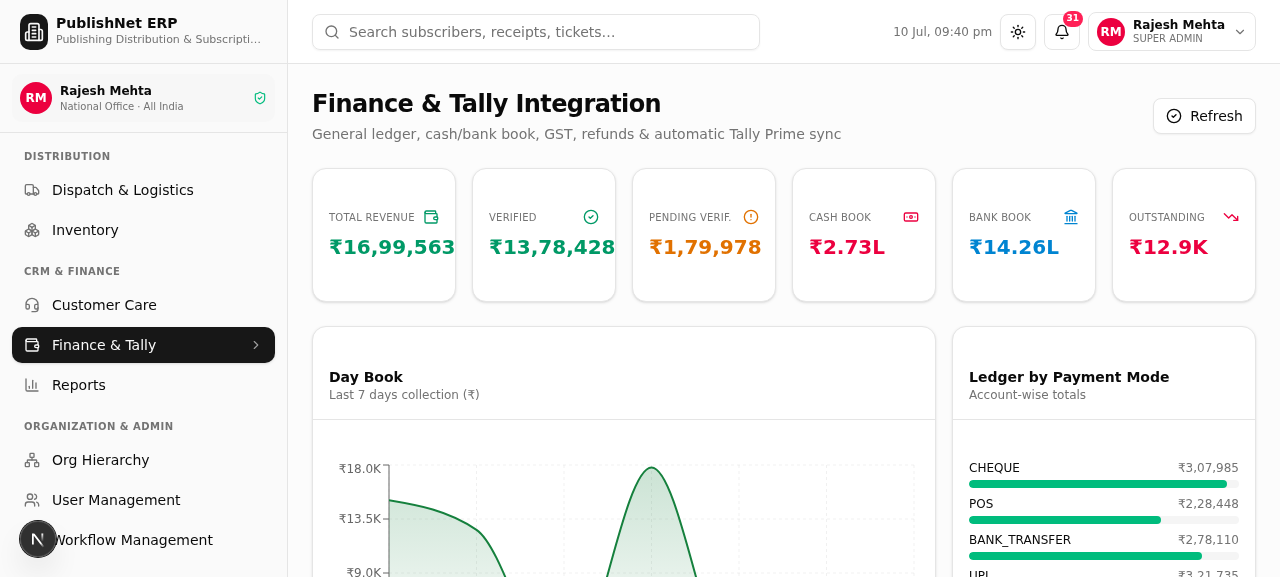Click Cash Book value ₹2.73L

pos(847,247)
